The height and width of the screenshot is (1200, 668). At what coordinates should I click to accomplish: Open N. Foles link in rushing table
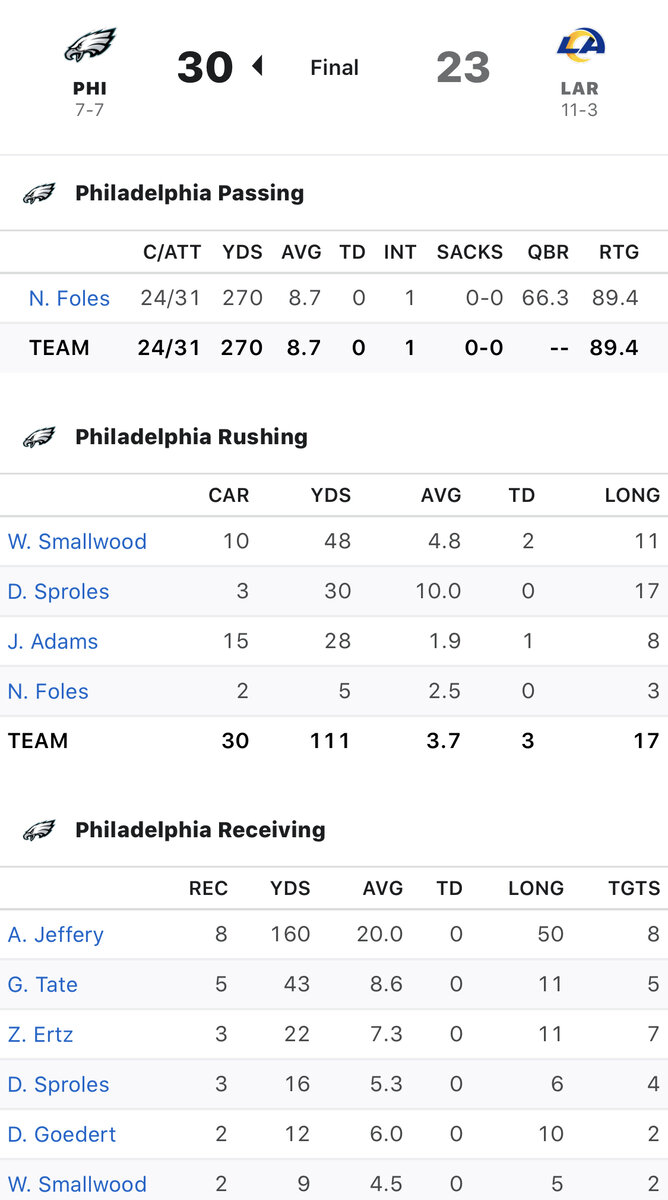tap(48, 691)
